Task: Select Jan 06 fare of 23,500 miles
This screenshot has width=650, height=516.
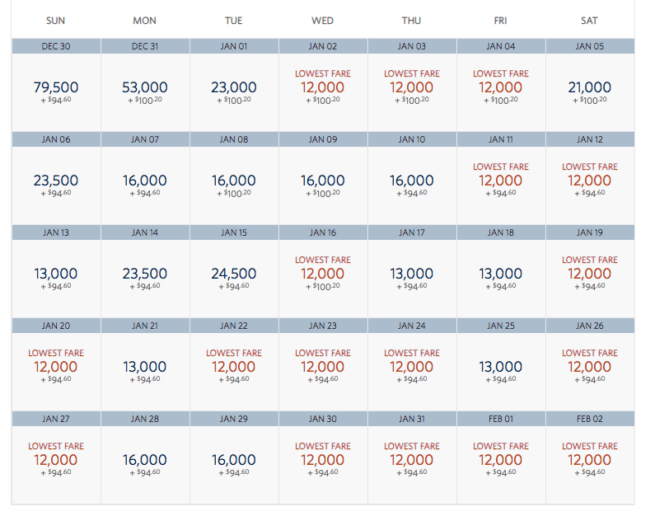Action: [56, 185]
